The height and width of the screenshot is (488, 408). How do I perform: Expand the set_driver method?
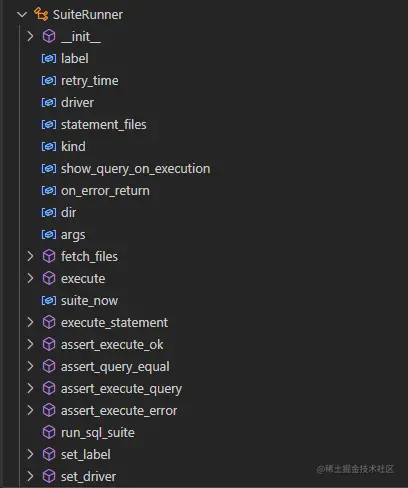[x=30, y=476]
